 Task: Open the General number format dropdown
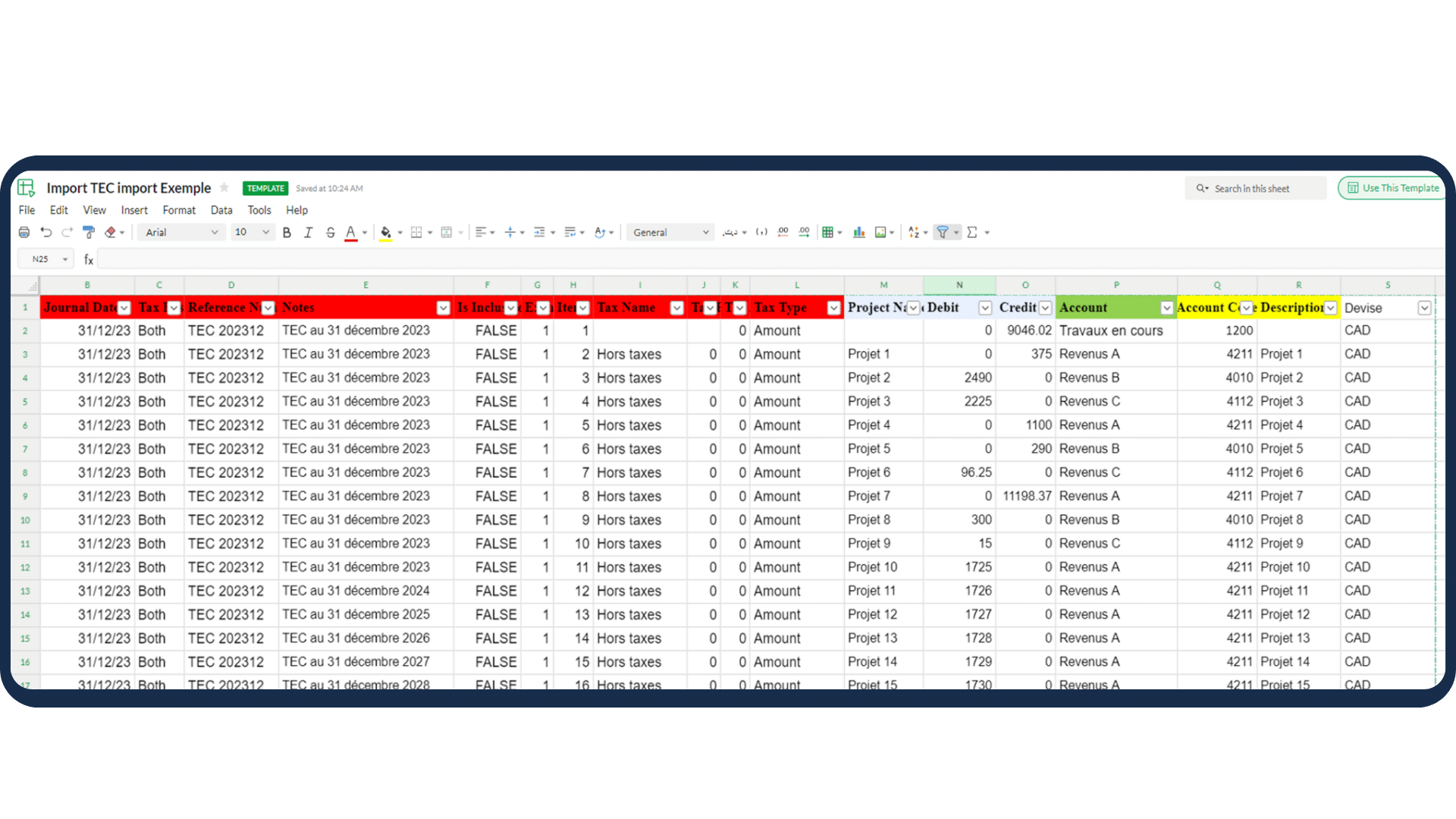tap(670, 233)
